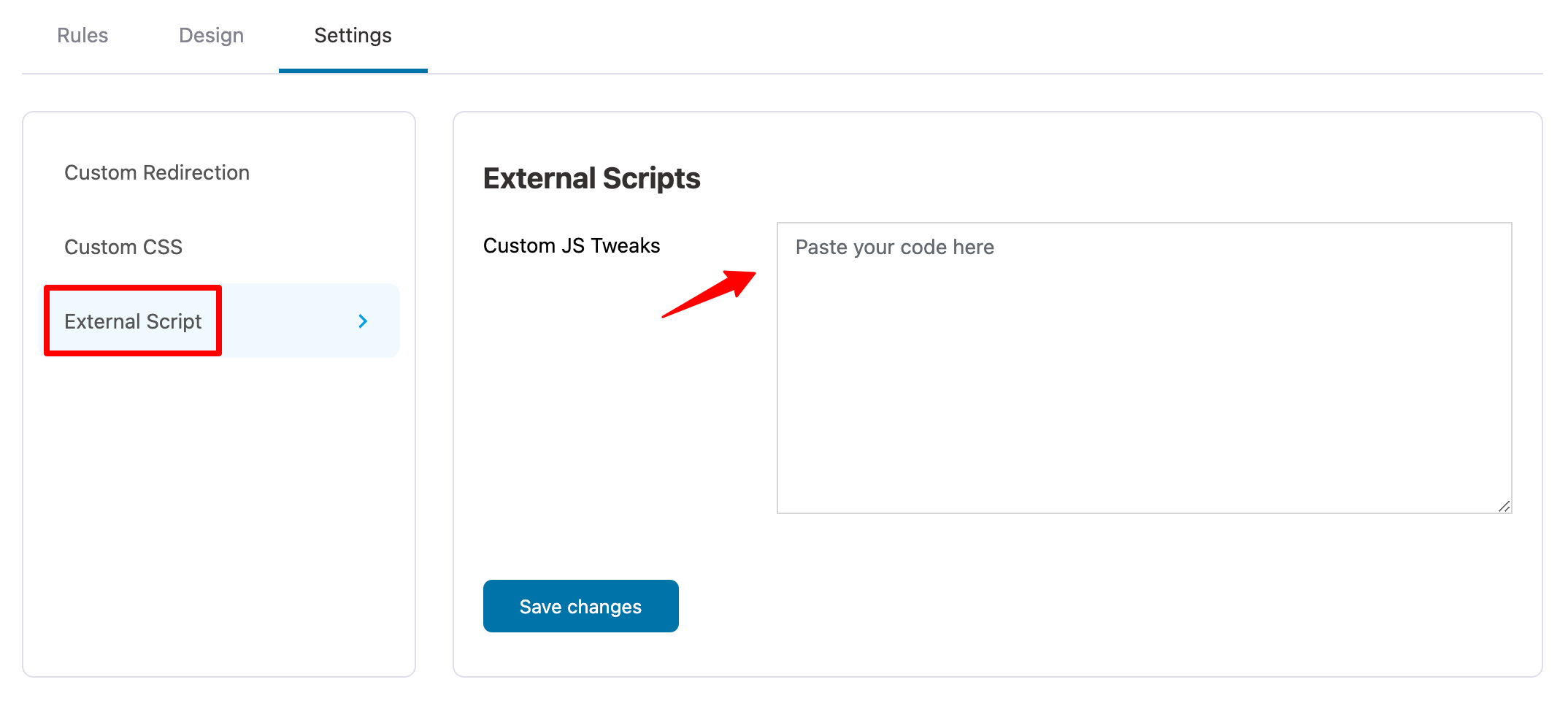Select the highlighted External Script item
This screenshot has height=701, width=1568.
133,321
